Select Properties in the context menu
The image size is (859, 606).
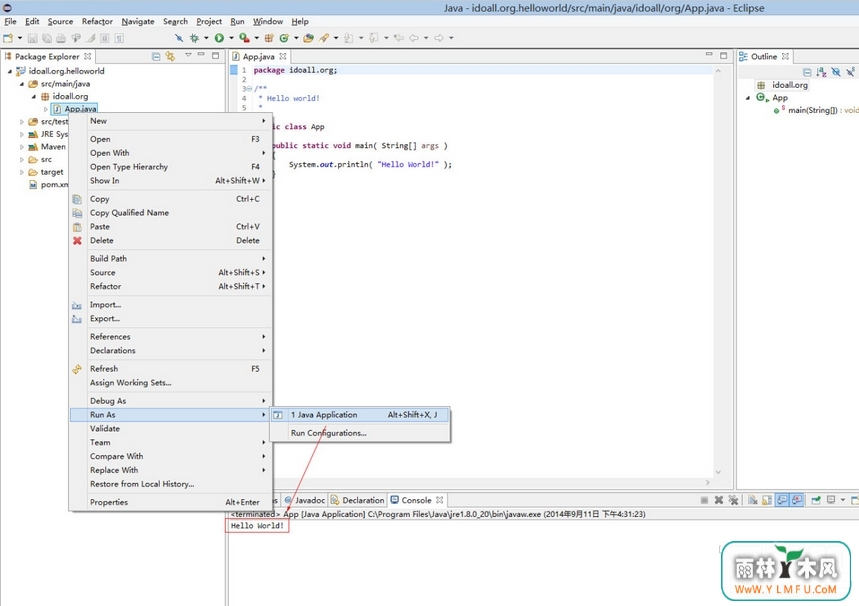(171, 502)
